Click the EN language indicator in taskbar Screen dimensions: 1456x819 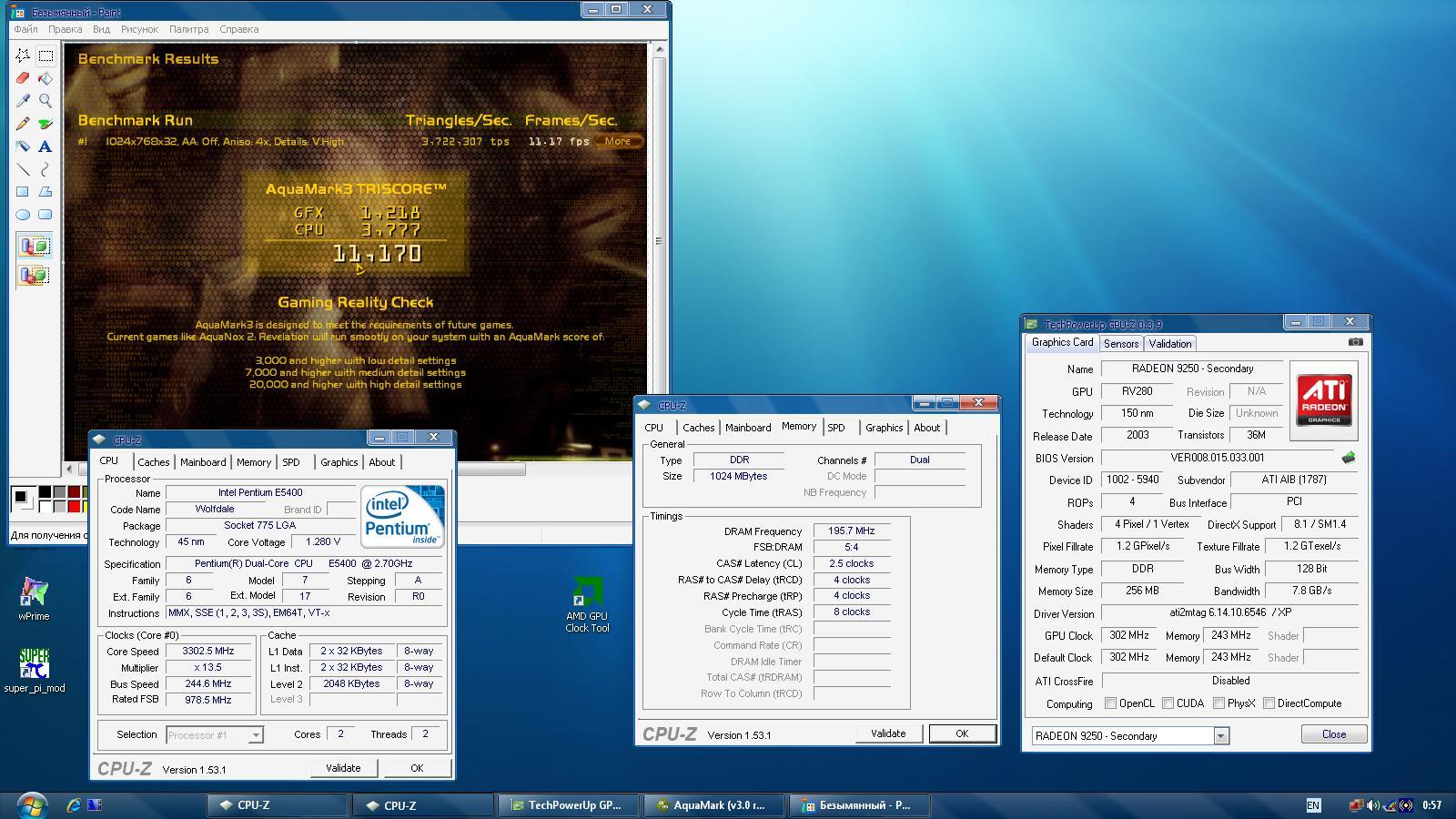click(1313, 805)
